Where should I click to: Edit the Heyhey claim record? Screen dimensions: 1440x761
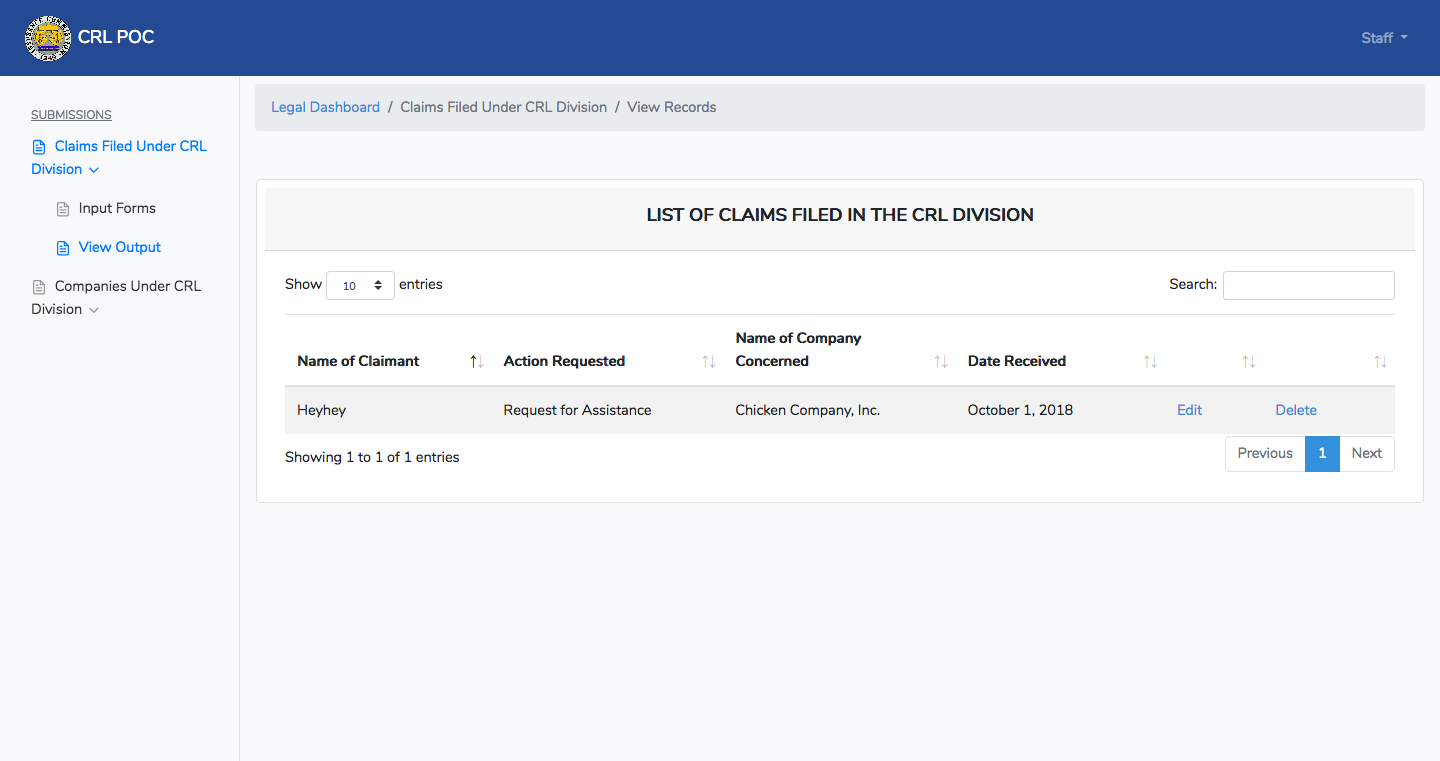(x=1189, y=410)
